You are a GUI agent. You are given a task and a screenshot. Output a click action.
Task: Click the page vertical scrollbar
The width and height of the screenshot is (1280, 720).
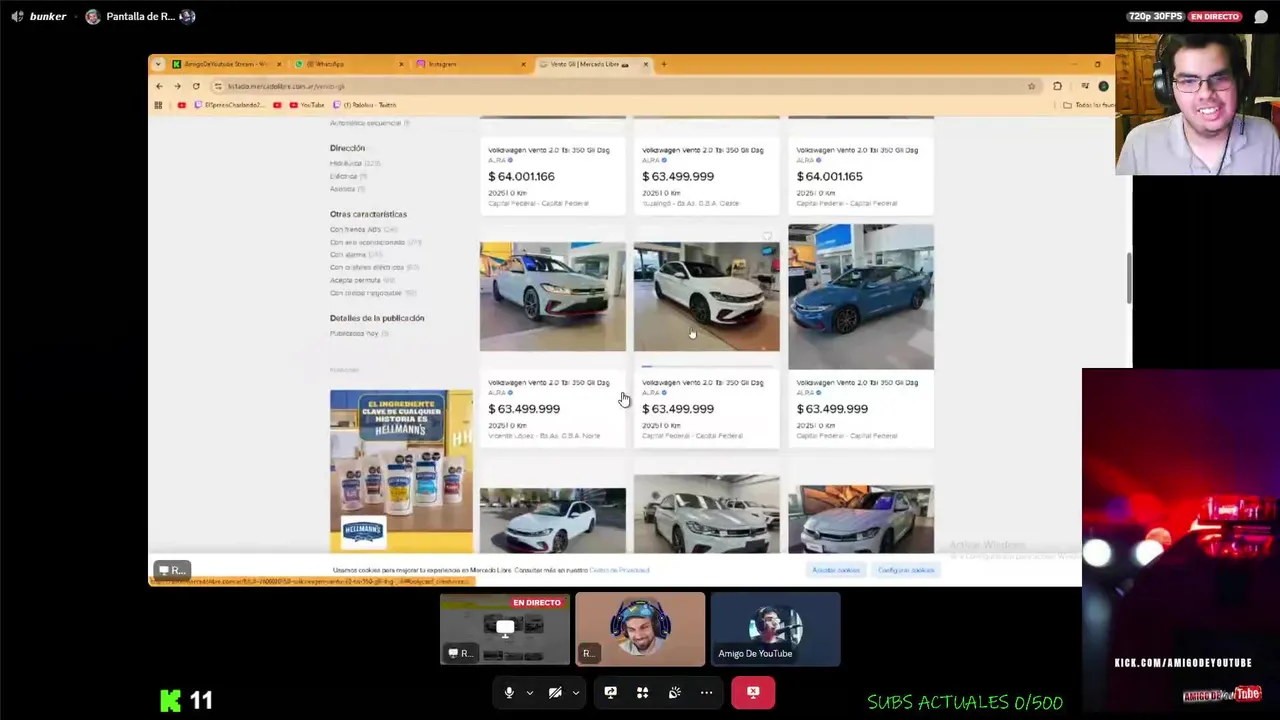click(x=1128, y=280)
